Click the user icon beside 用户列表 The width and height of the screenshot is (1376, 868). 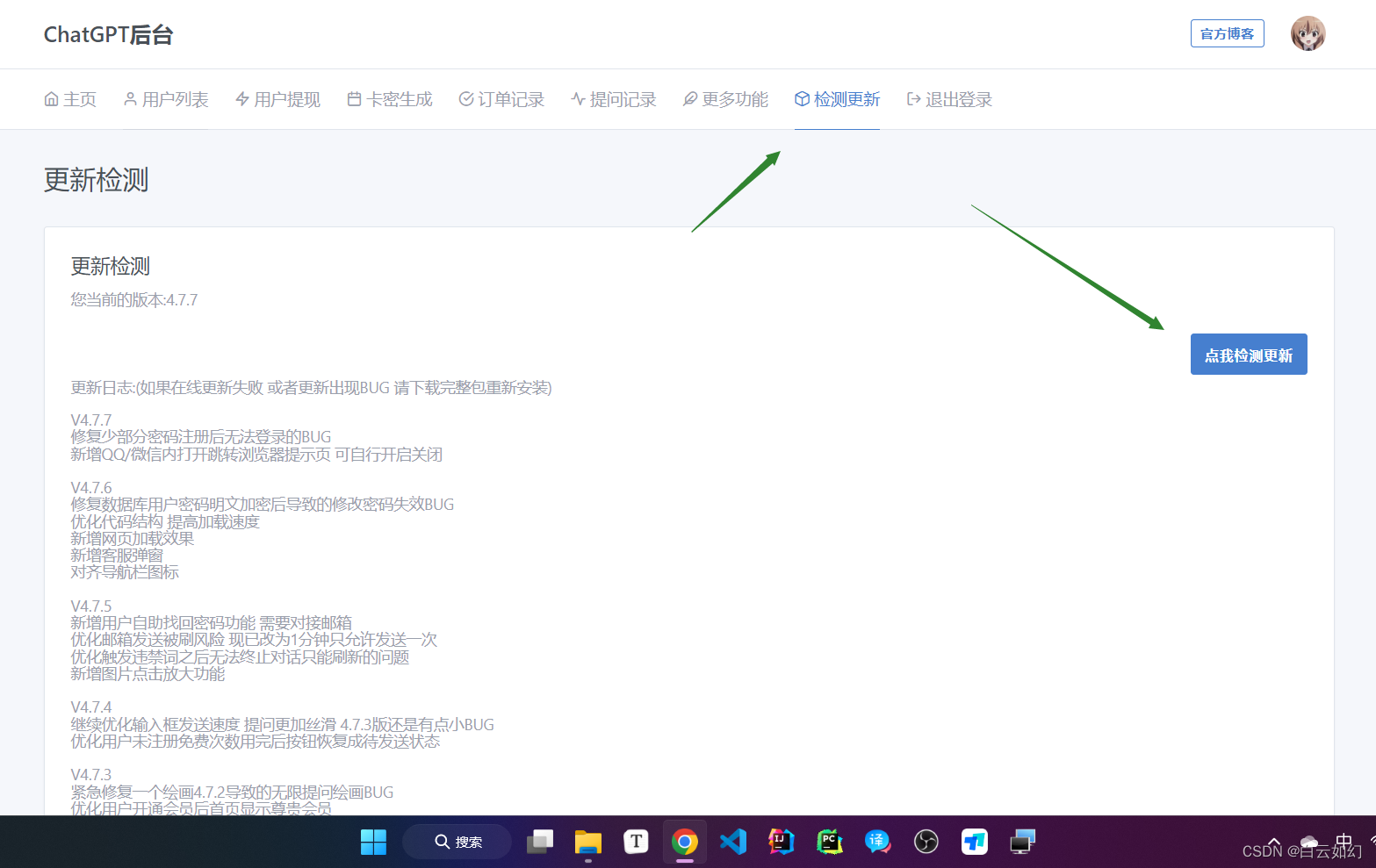click(x=130, y=99)
